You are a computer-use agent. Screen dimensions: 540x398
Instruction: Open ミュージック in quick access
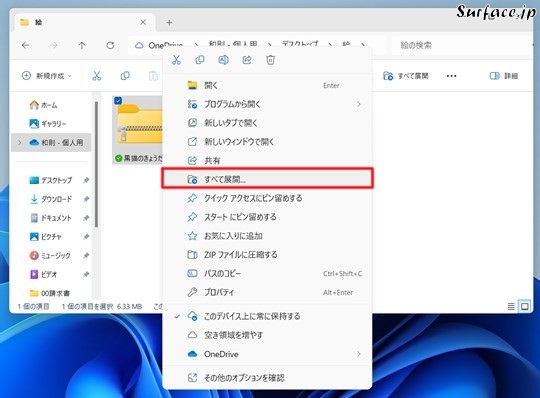pyautogui.click(x=50, y=255)
